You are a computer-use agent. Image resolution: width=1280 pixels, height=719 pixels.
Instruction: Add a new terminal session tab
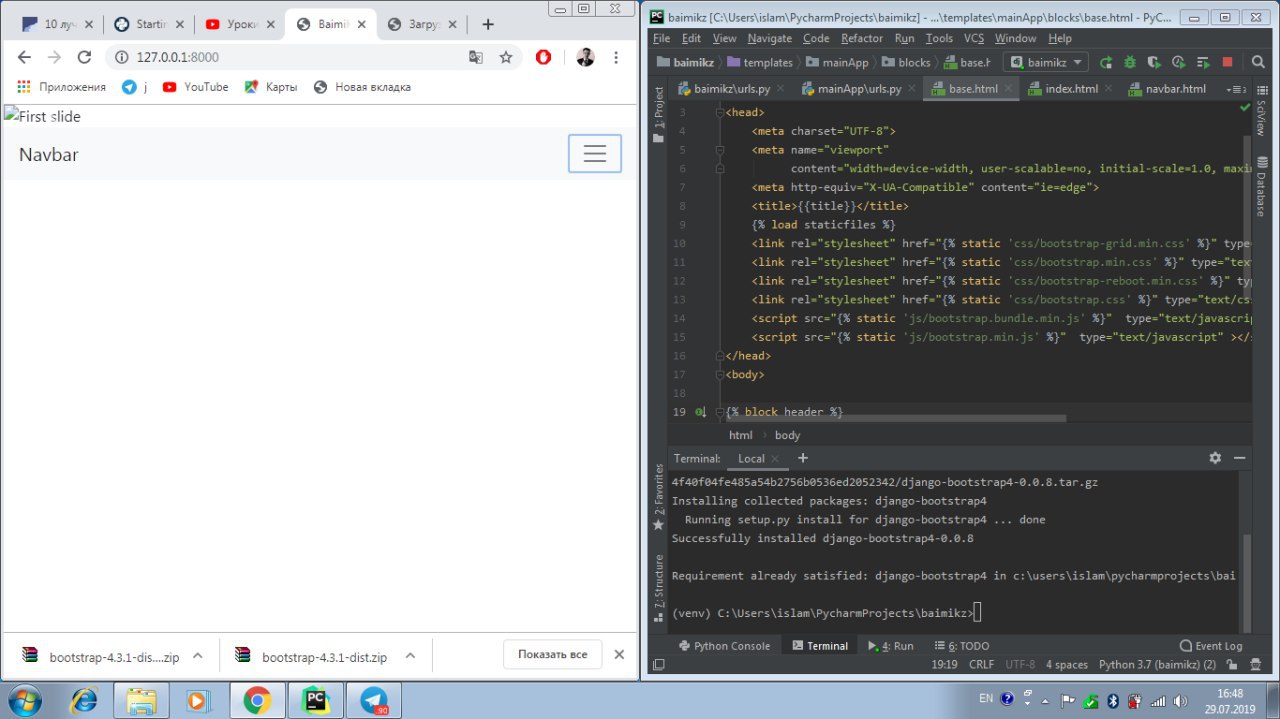click(802, 458)
